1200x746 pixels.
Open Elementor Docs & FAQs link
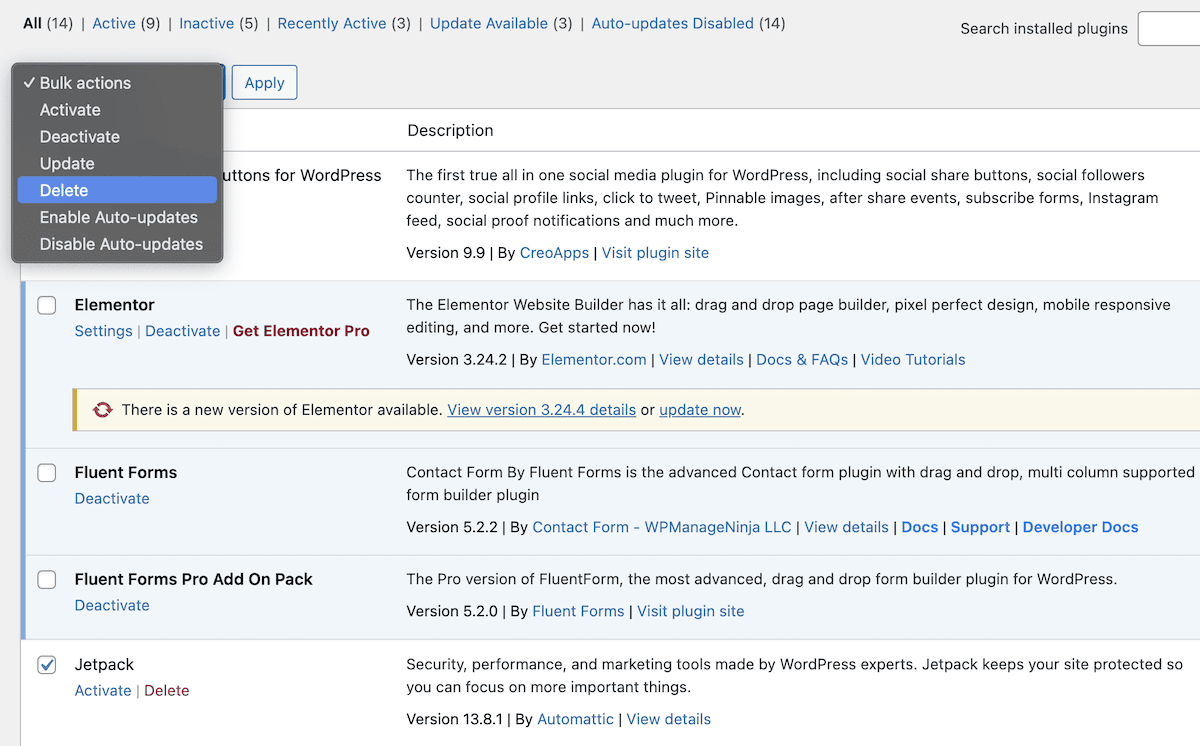point(802,359)
